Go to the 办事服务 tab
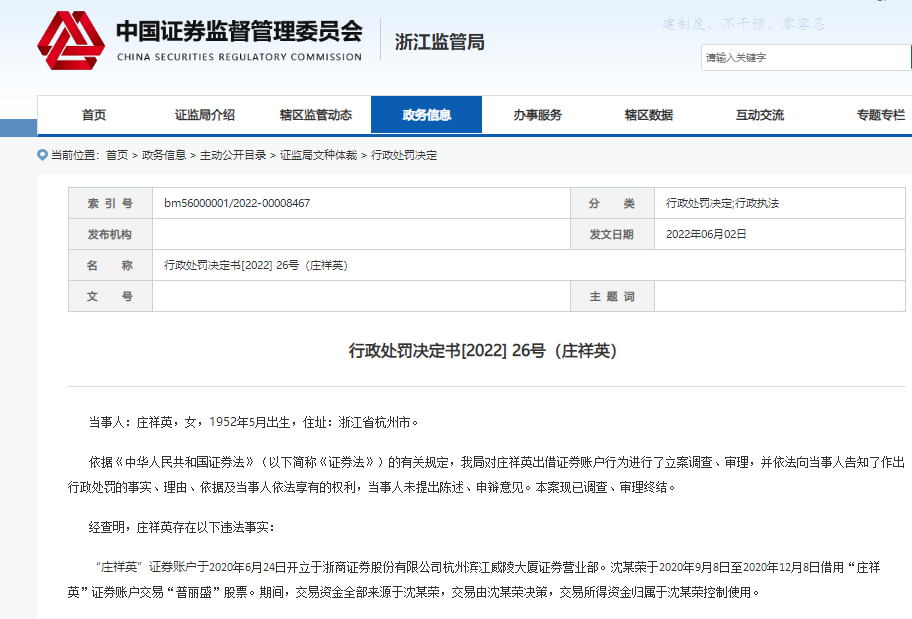This screenshot has width=912, height=619. click(x=537, y=115)
